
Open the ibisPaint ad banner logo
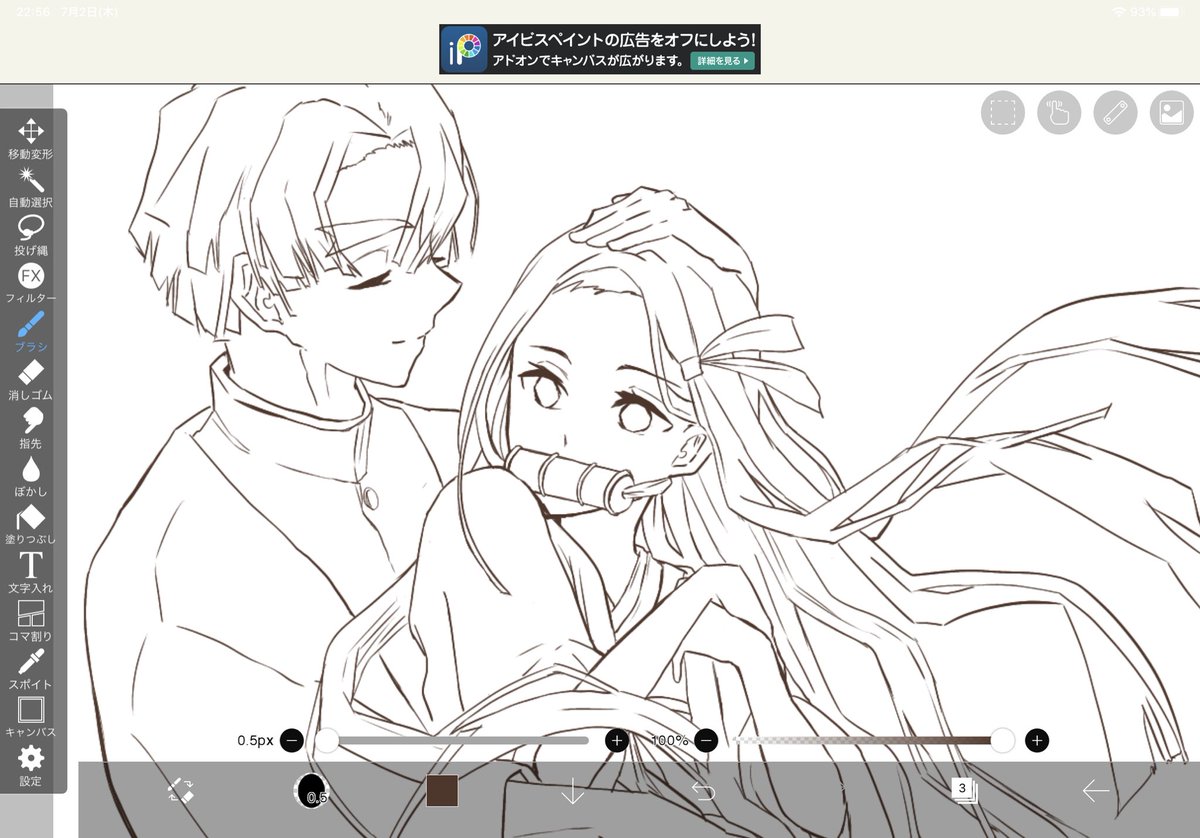tap(465, 49)
